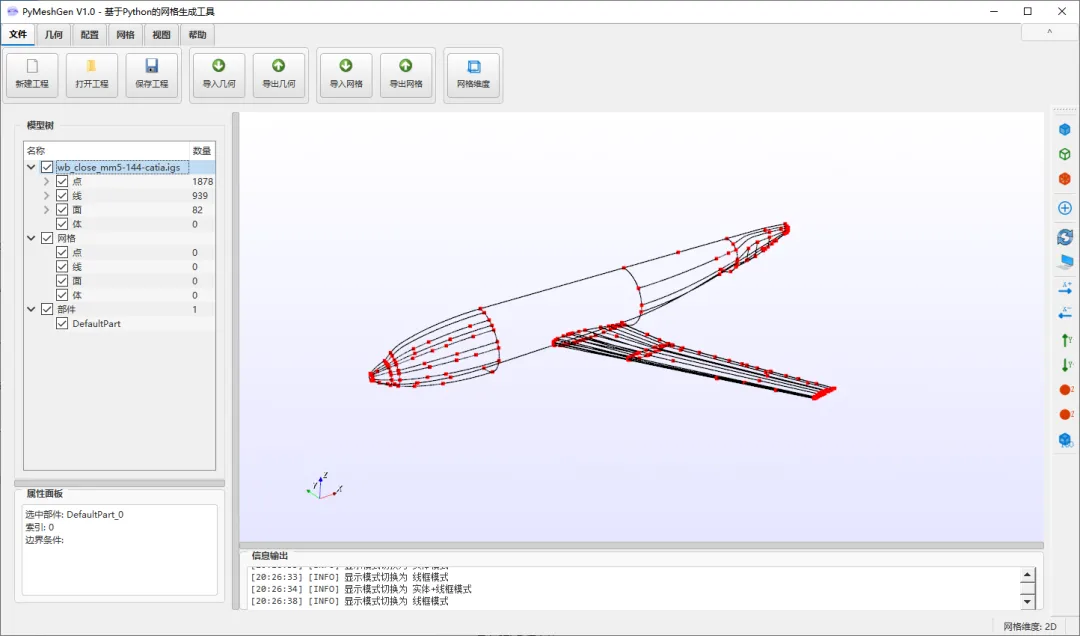Import a mesh with 导入网格
Image resolution: width=1080 pixels, height=636 pixels.
point(346,74)
